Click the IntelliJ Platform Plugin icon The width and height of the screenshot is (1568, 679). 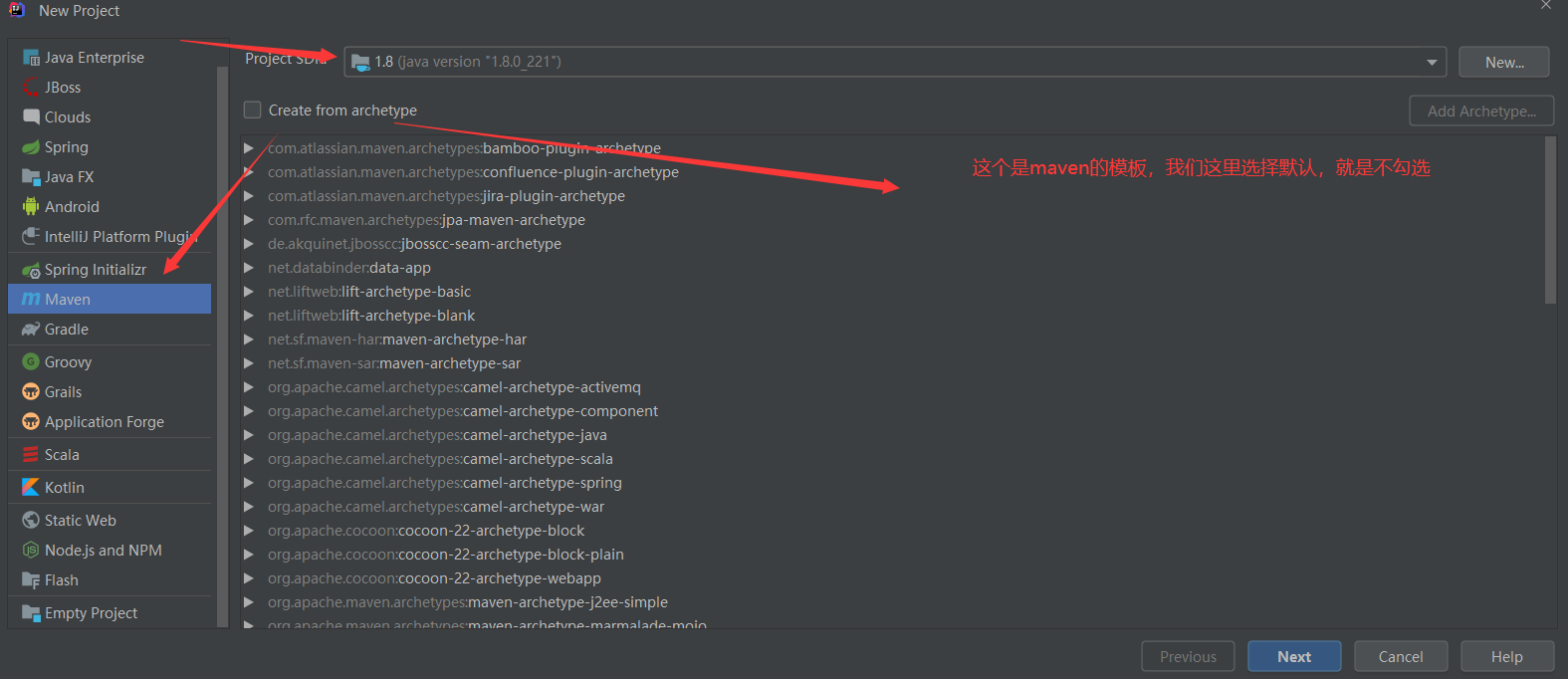[31, 237]
